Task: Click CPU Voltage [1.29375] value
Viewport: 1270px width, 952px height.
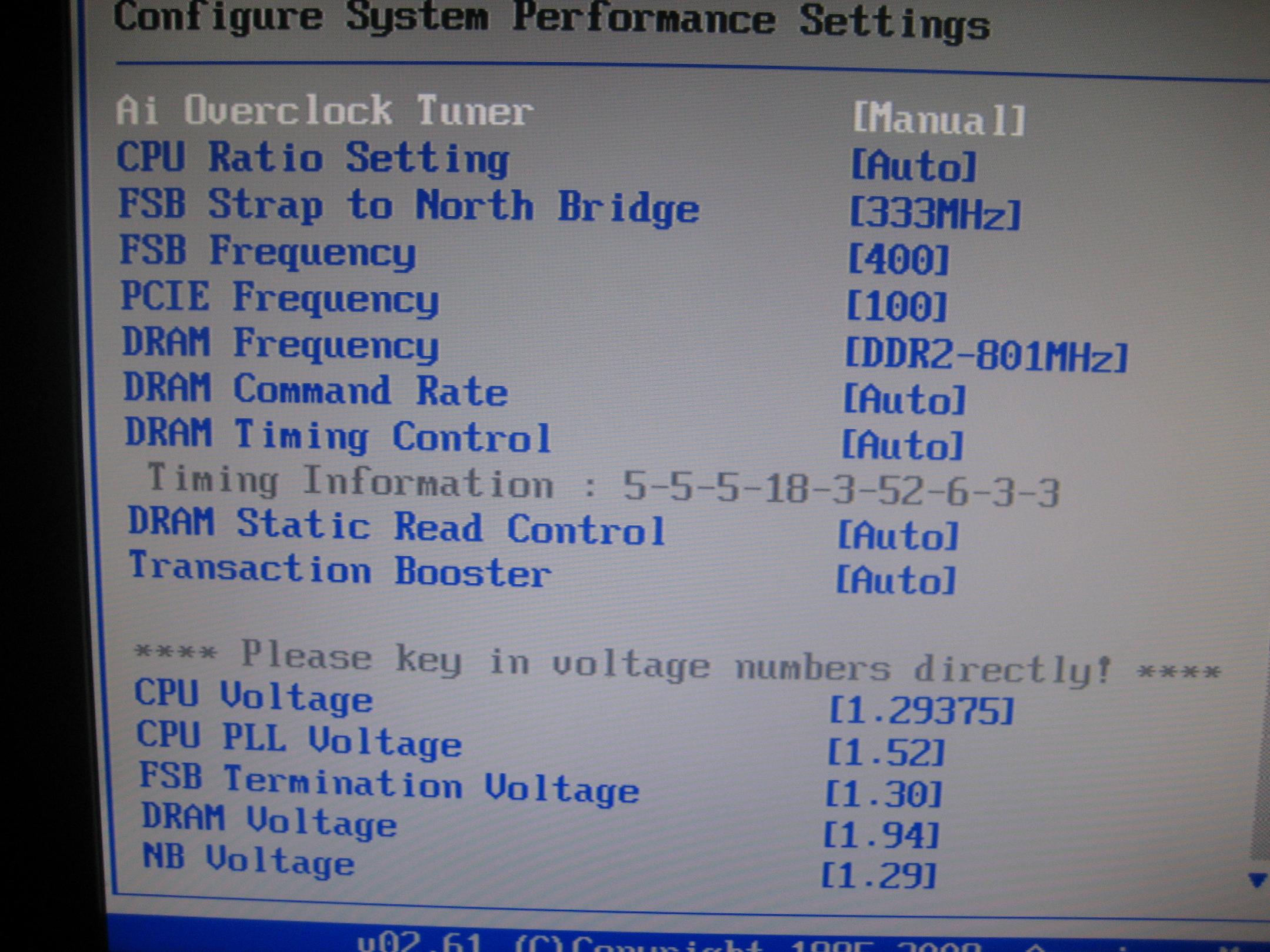Action: (x=921, y=711)
